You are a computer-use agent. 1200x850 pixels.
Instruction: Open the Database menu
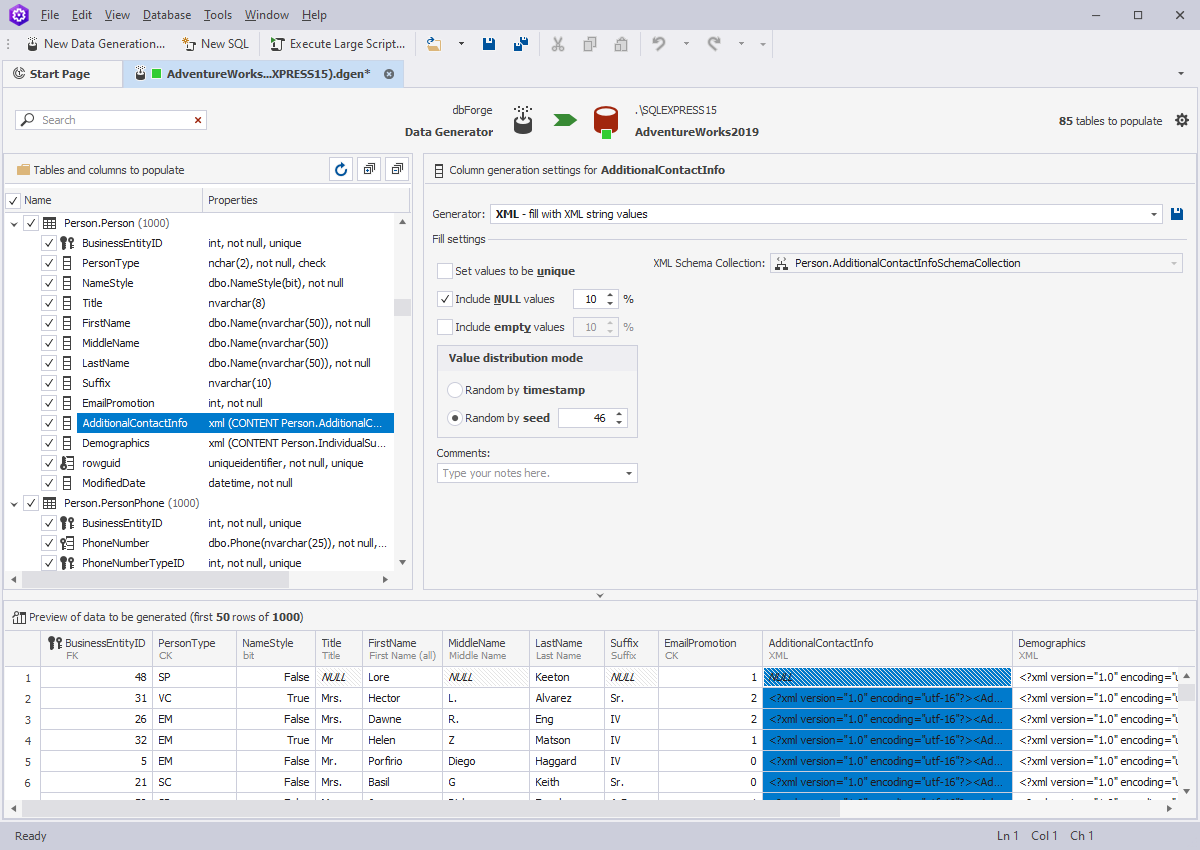pos(166,14)
